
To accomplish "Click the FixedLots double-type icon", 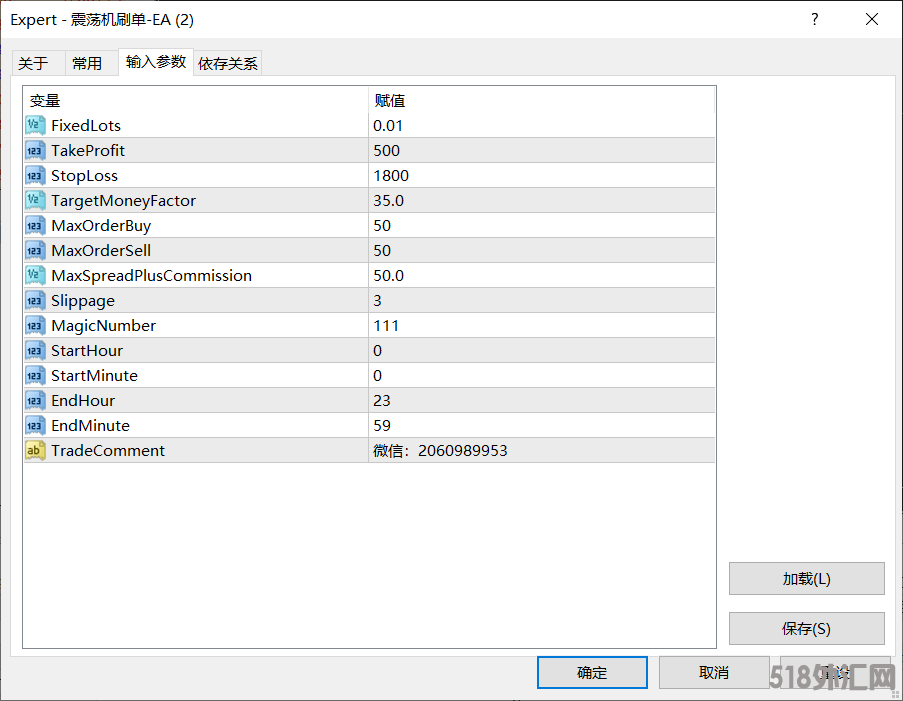I will pyautogui.click(x=35, y=125).
